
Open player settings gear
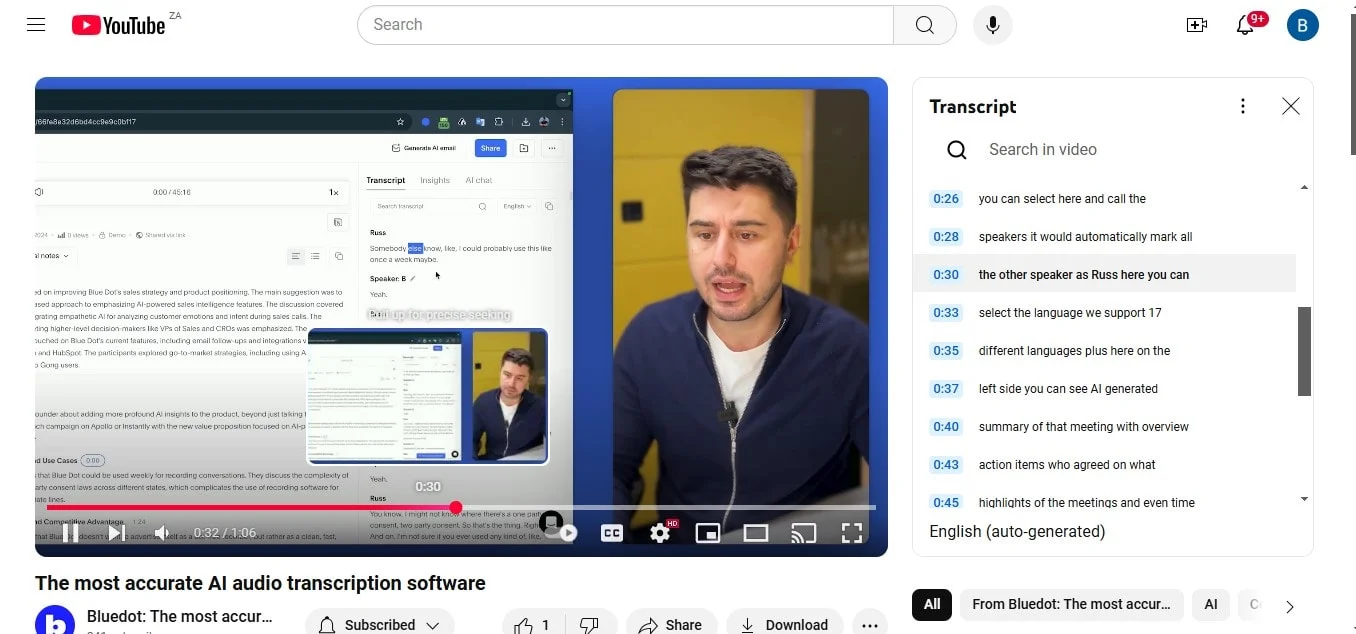pos(660,533)
